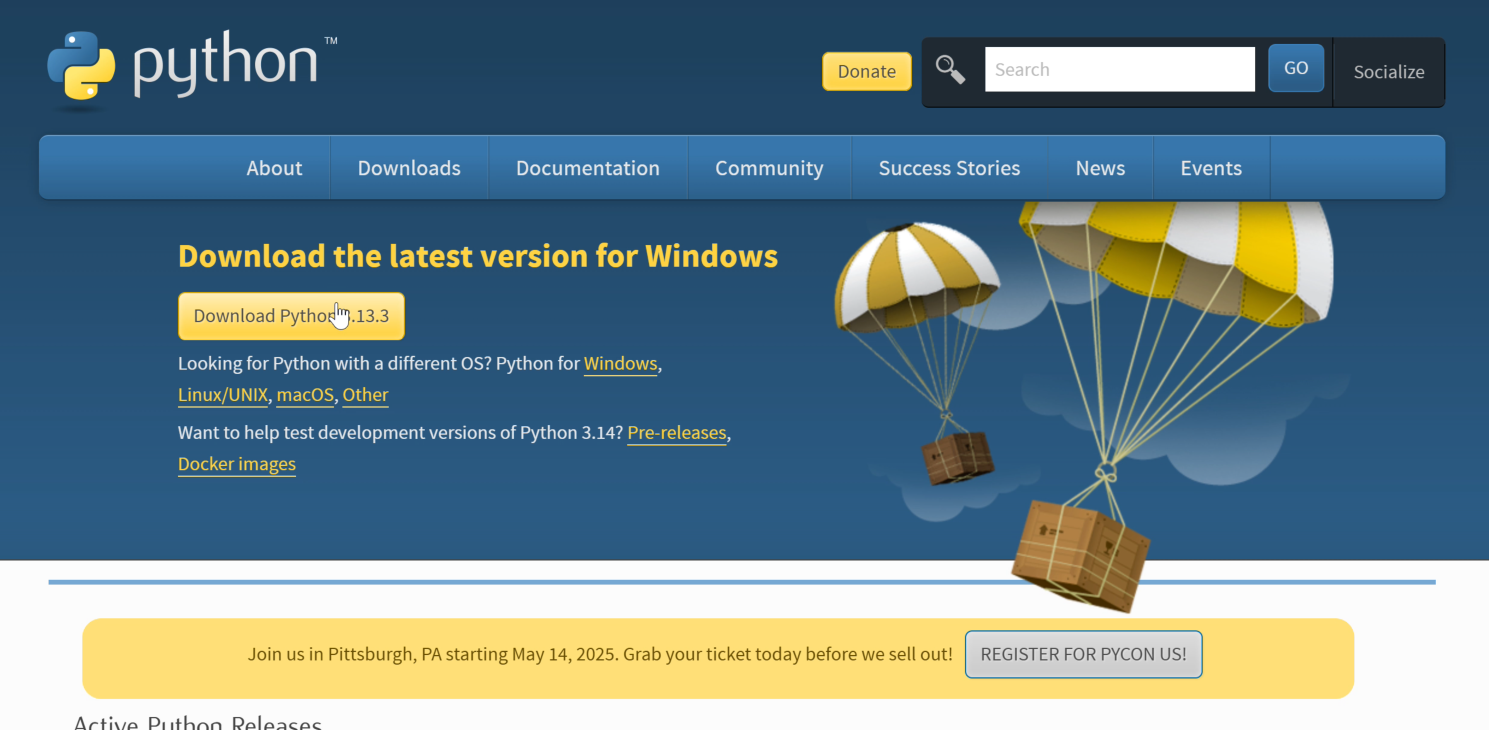Open the Events menu
Image resolution: width=1489 pixels, height=730 pixels.
pyautogui.click(x=1211, y=168)
